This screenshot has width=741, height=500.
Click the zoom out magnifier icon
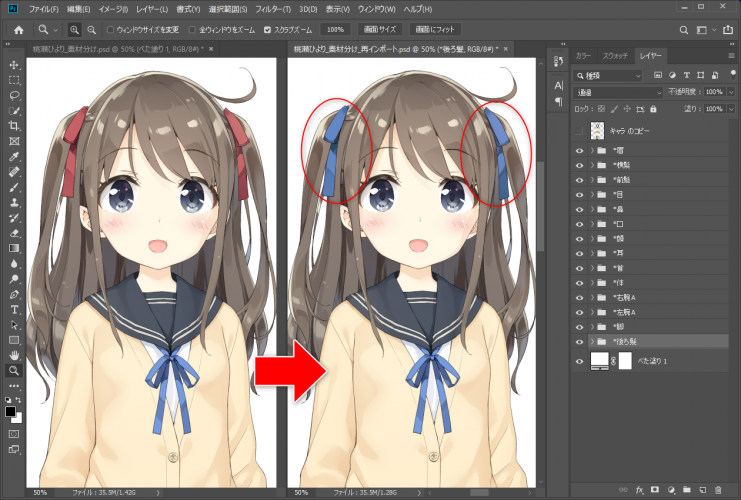point(91,30)
